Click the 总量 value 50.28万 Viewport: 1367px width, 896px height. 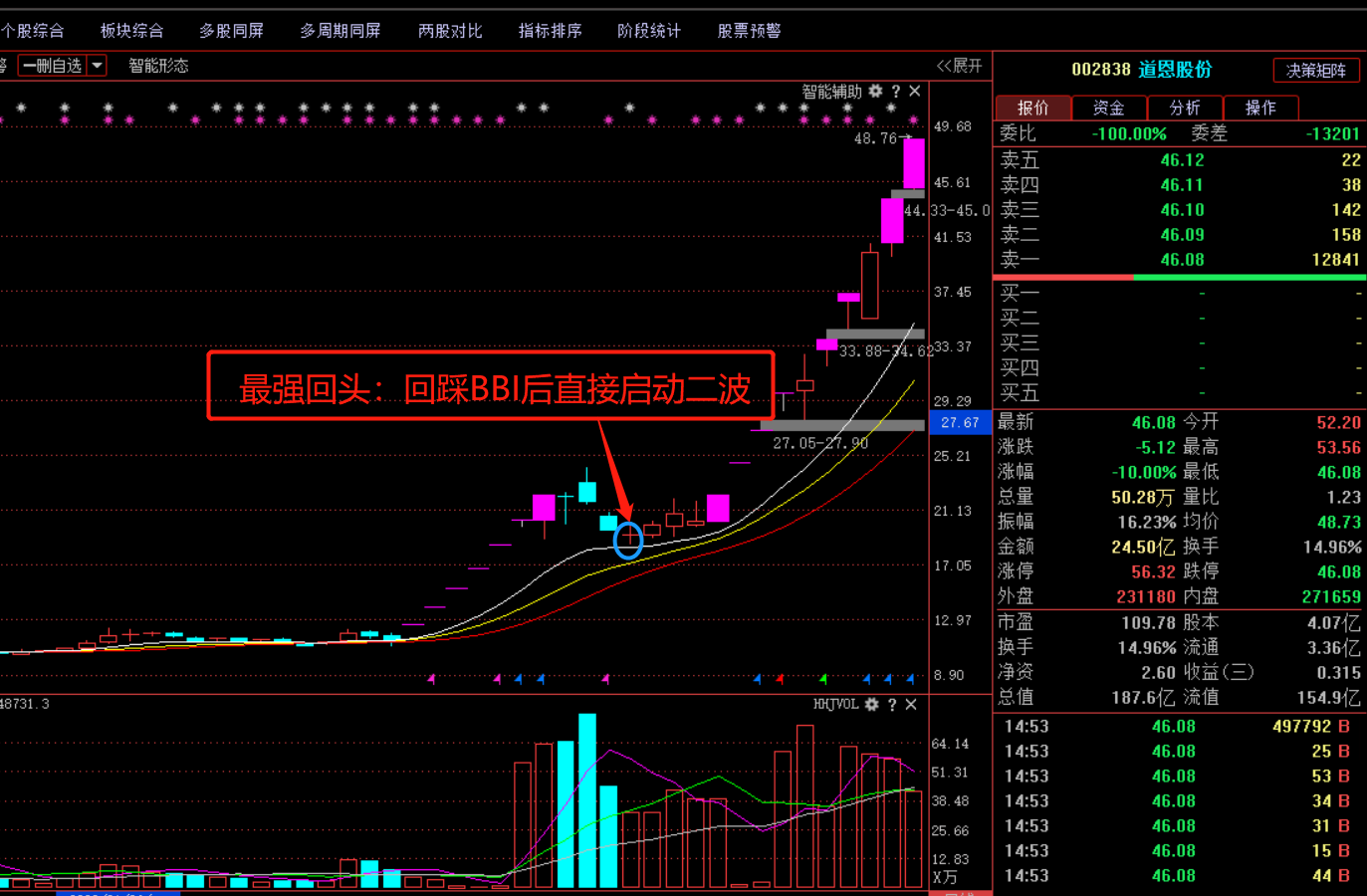(1143, 497)
